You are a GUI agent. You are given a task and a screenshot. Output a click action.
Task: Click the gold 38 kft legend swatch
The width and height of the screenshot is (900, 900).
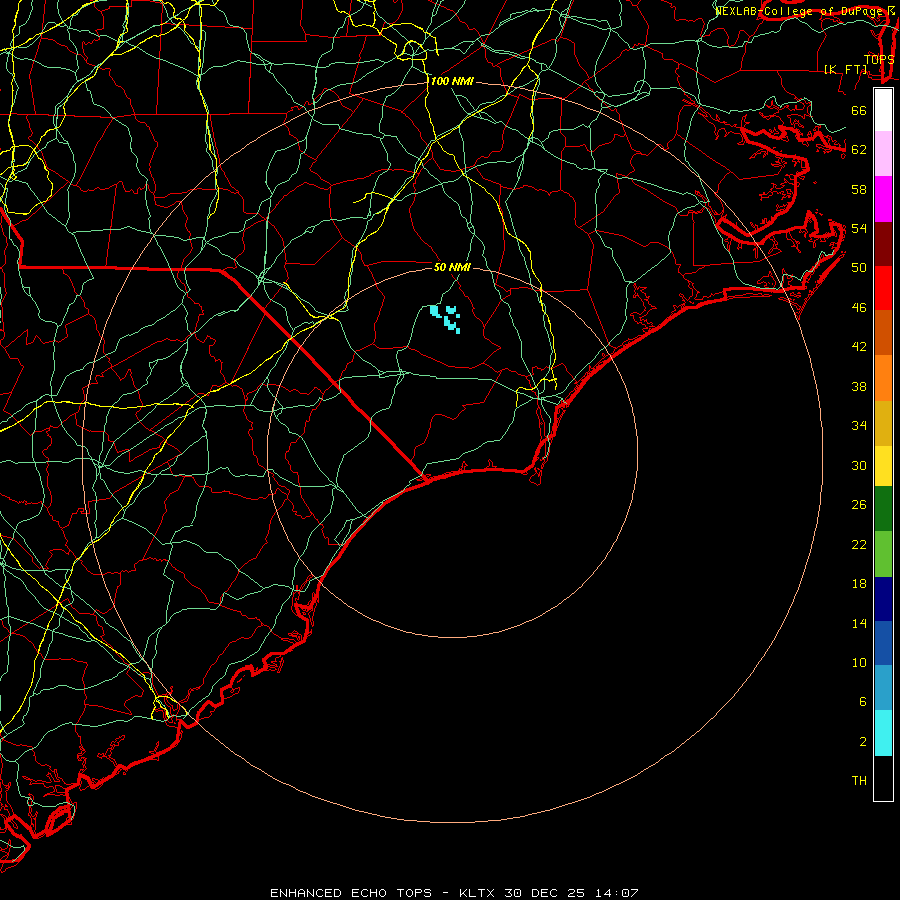click(x=883, y=423)
